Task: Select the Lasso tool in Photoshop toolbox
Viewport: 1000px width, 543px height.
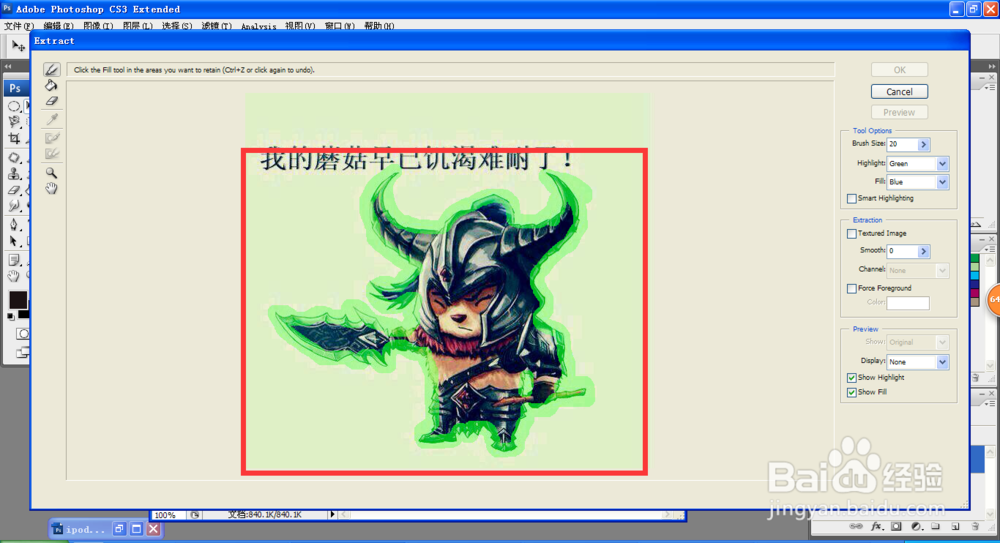Action: [x=14, y=122]
